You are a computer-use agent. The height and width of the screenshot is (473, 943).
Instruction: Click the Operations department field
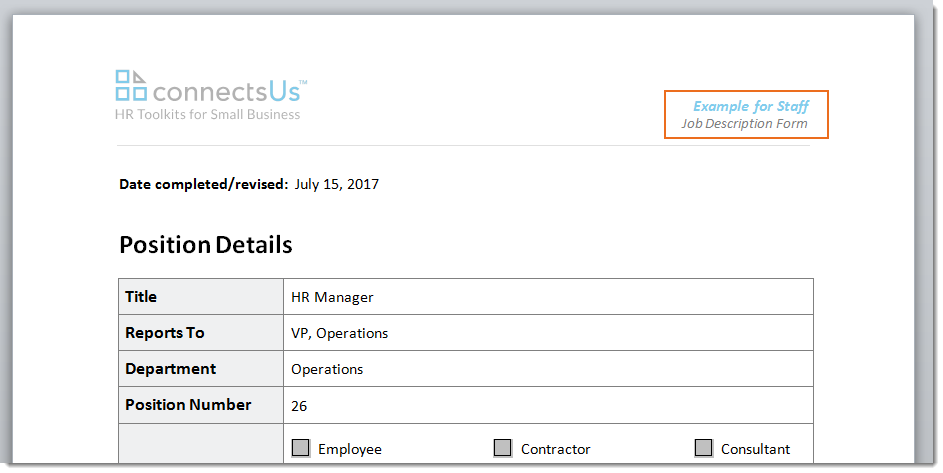point(548,369)
